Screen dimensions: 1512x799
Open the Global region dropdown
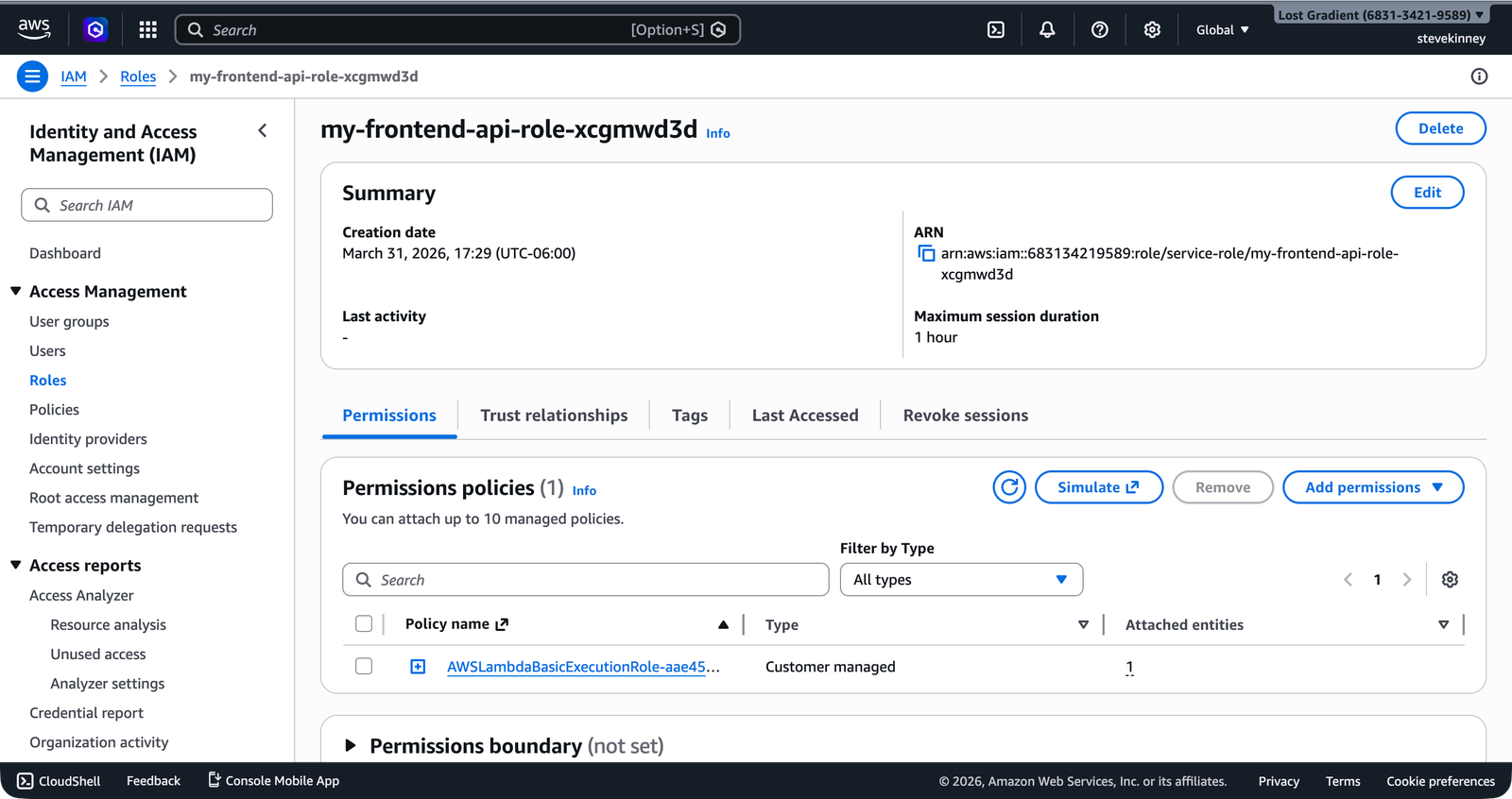(x=1222, y=29)
